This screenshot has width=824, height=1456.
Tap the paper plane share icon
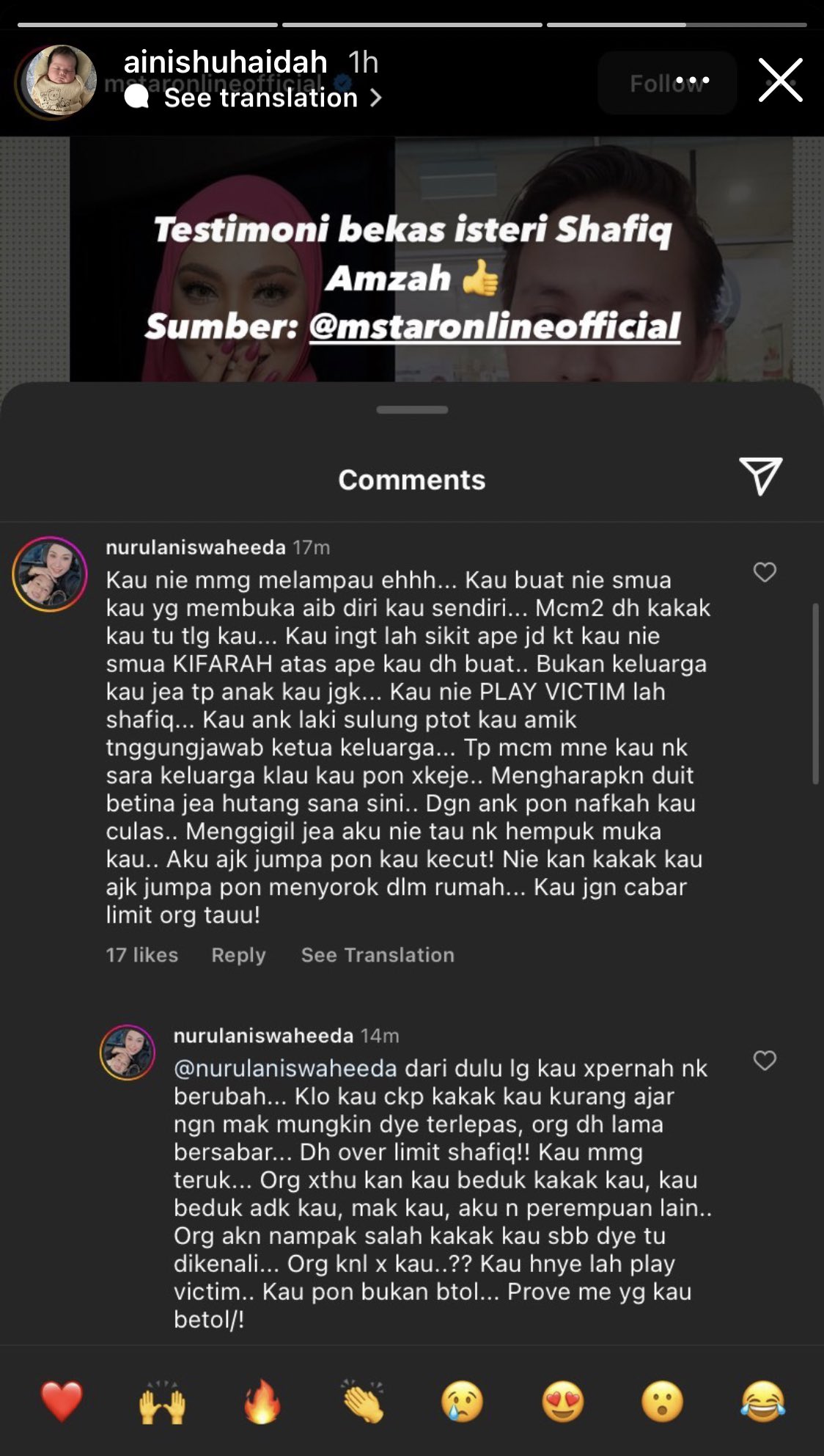click(761, 476)
